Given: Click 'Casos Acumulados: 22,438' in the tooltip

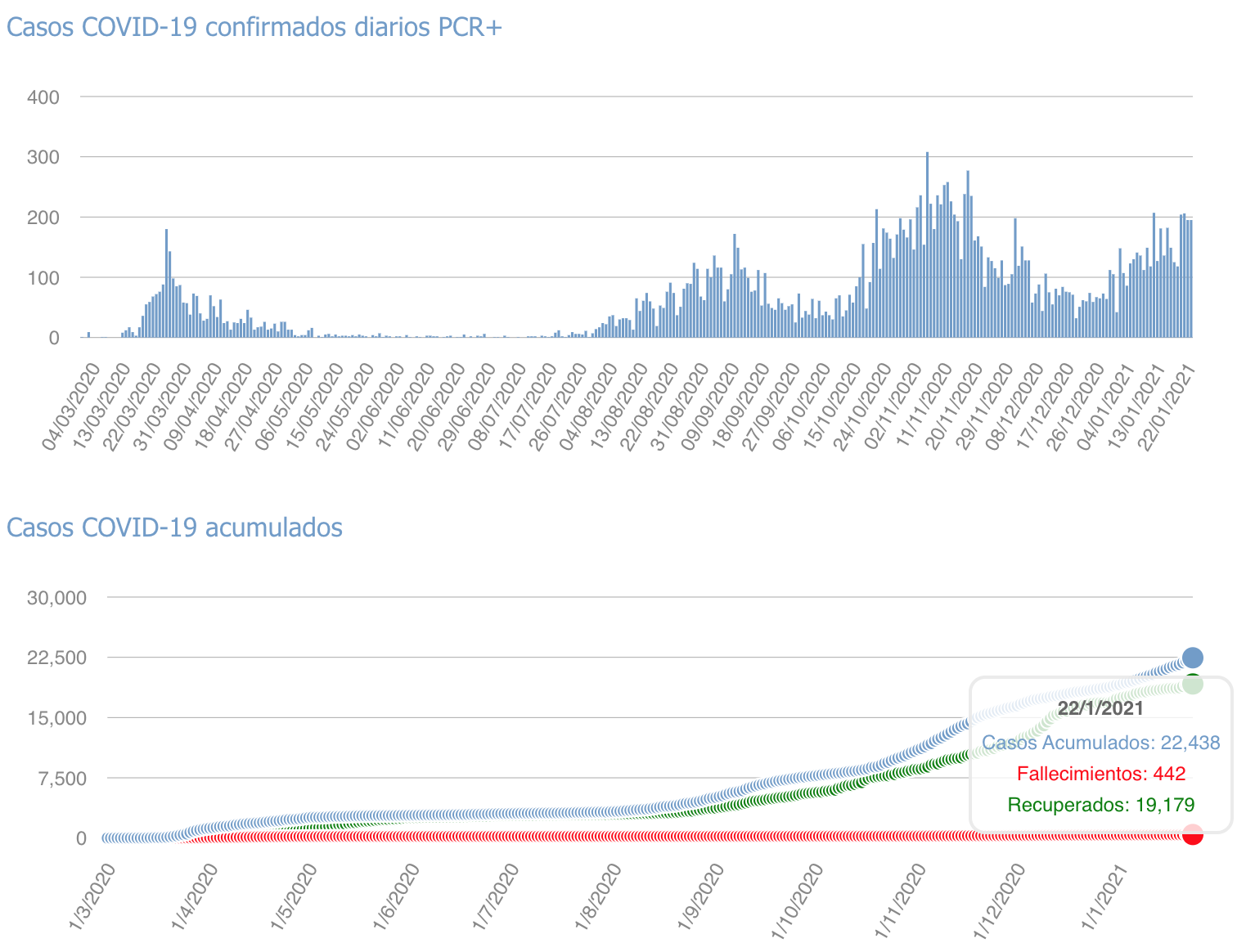Looking at the screenshot, I should 1100,743.
